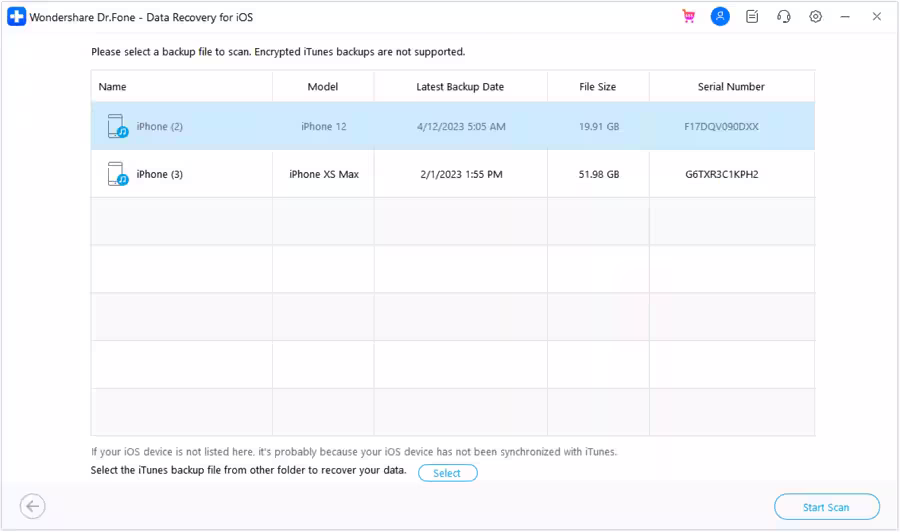Click the Serial Number column header
This screenshot has height=532, width=900.
(731, 87)
